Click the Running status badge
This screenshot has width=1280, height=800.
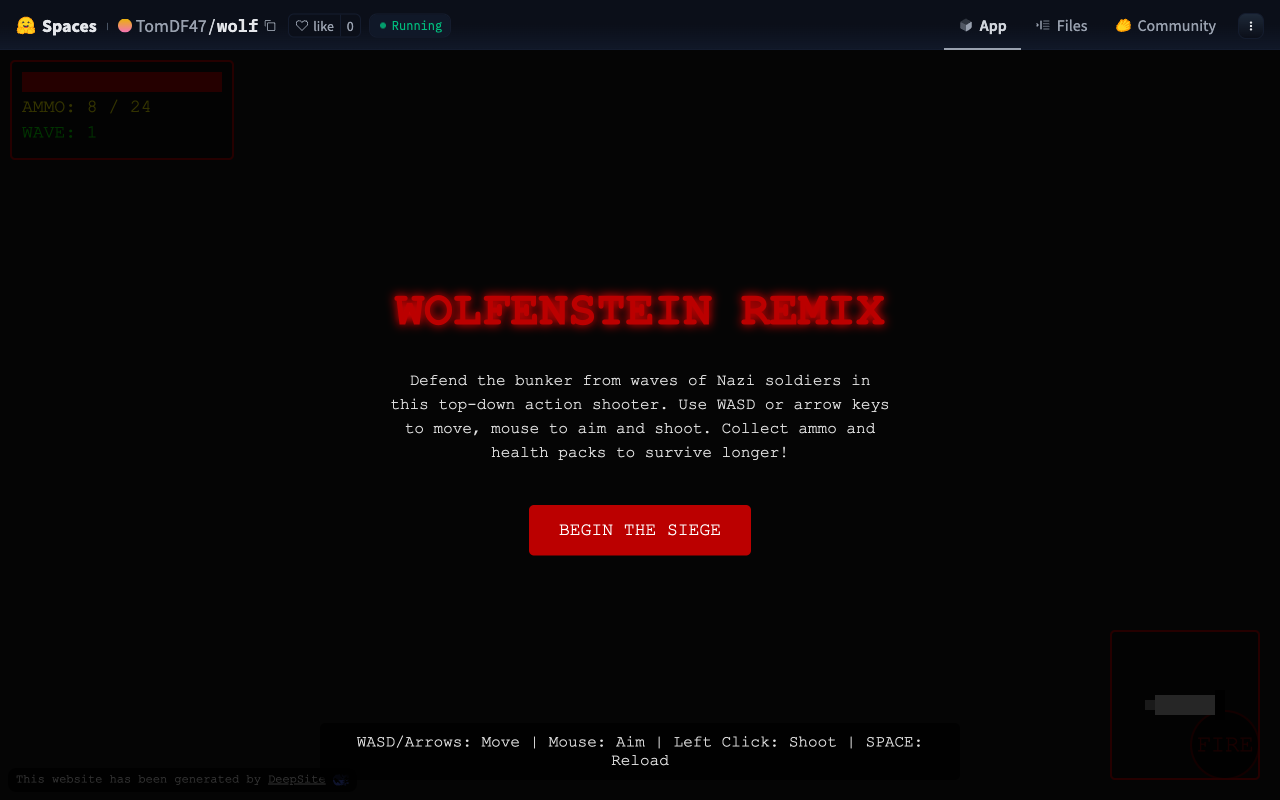[410, 26]
